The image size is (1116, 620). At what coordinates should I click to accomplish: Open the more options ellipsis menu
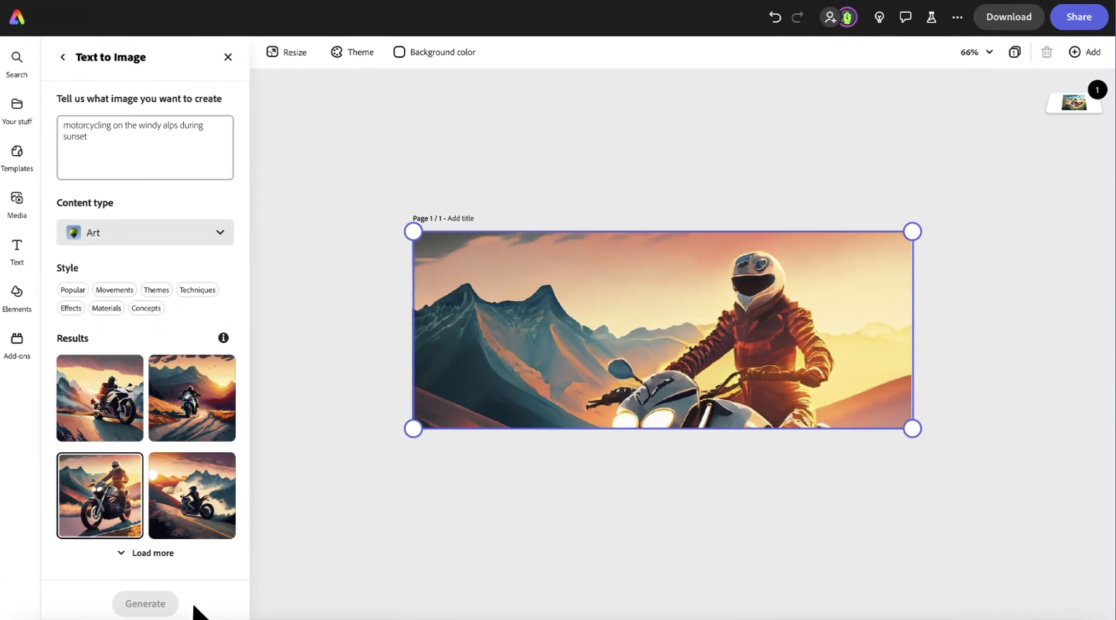click(x=957, y=17)
